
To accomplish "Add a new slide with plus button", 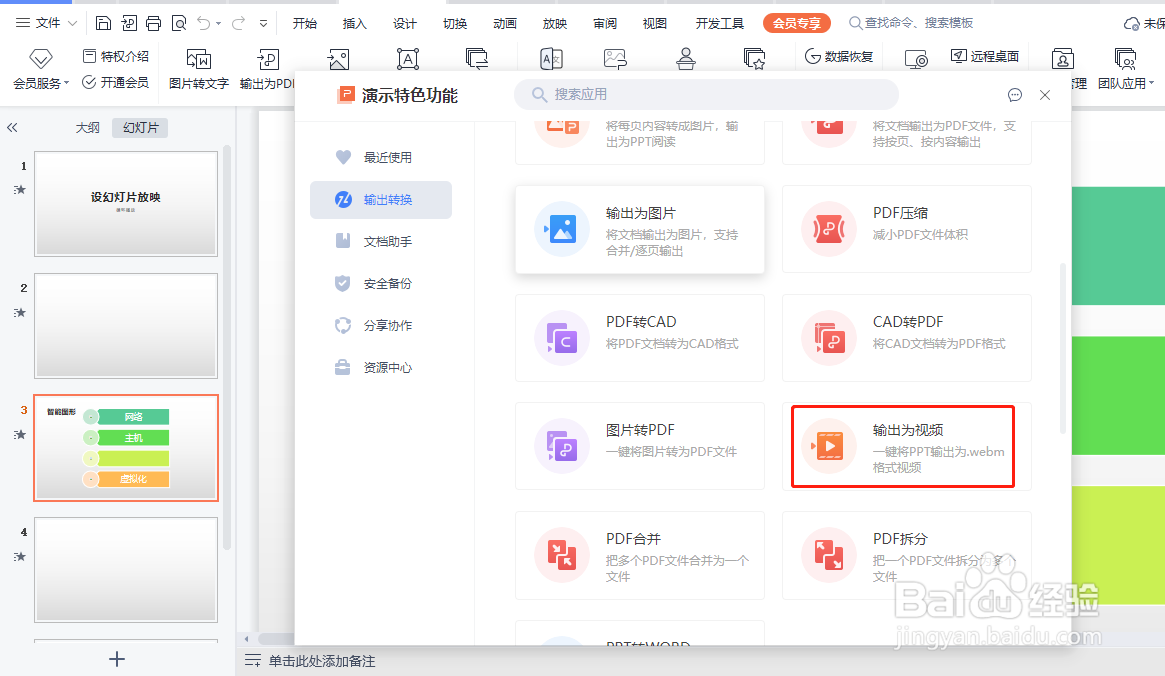I will [x=117, y=659].
